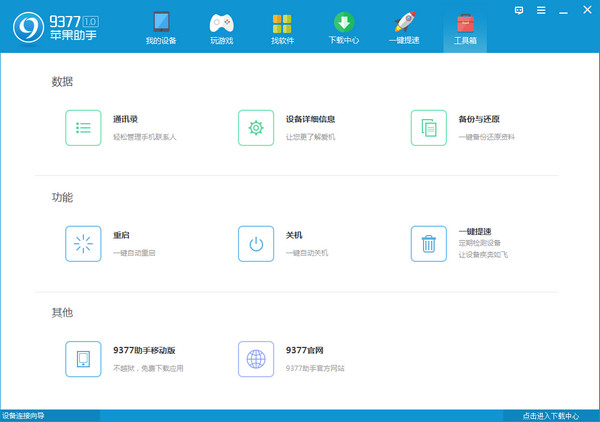Click the 重启 restart icon
600x422 pixels.
coord(84,244)
